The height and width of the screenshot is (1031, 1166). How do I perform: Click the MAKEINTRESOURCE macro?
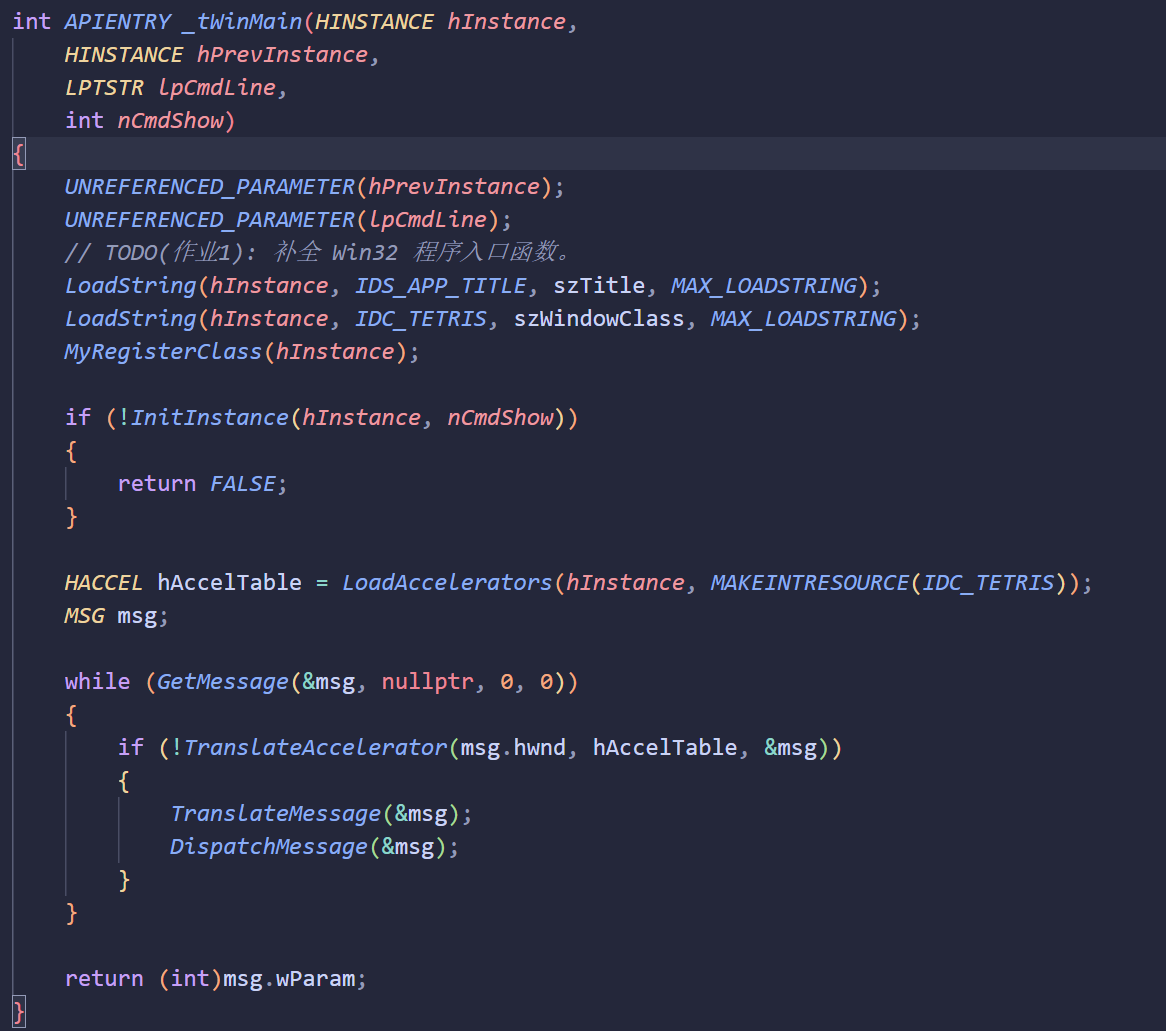pyautogui.click(x=809, y=583)
